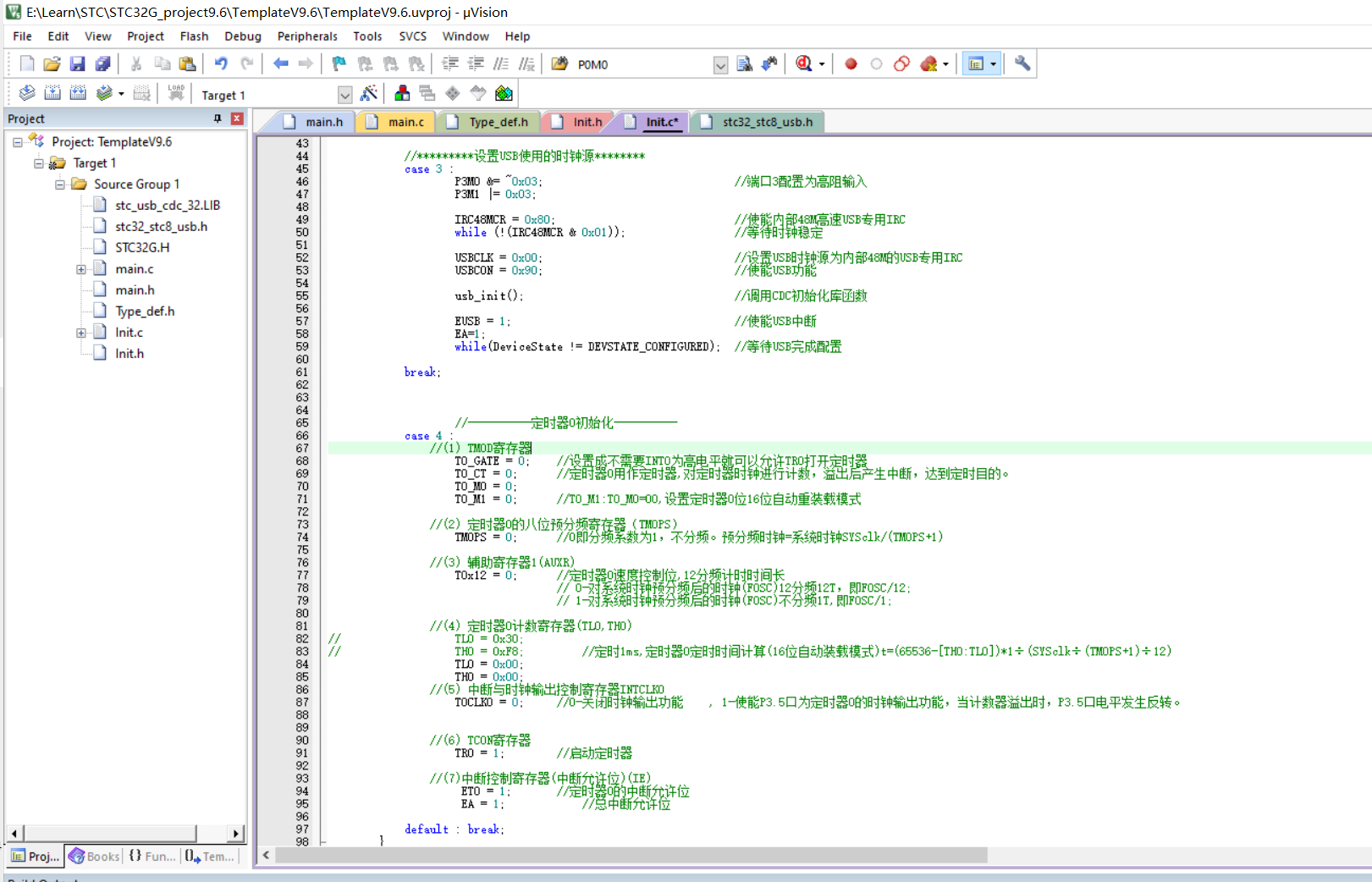Indent the selected lines

[450, 63]
